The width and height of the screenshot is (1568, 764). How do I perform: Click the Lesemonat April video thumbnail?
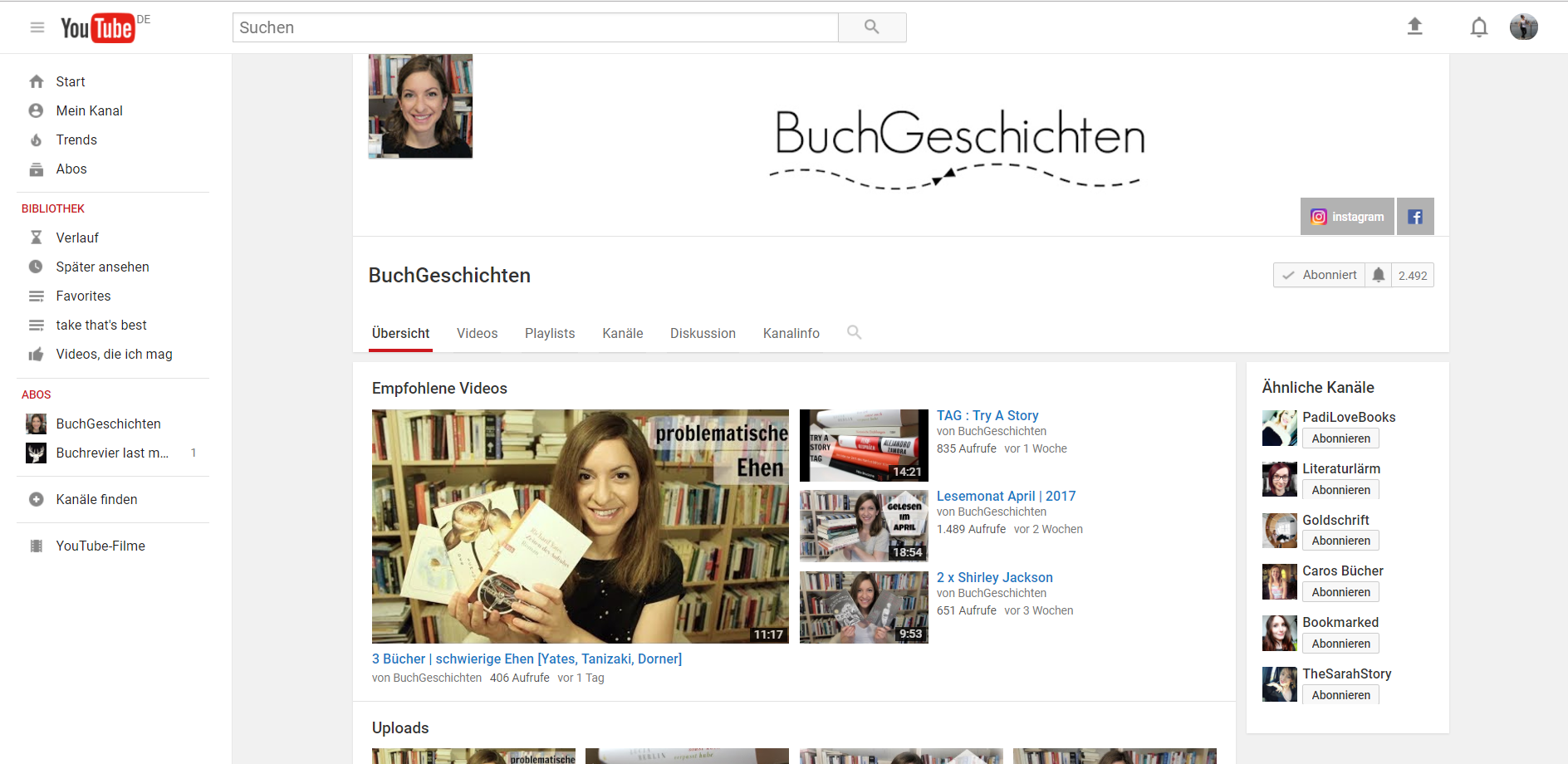[864, 526]
